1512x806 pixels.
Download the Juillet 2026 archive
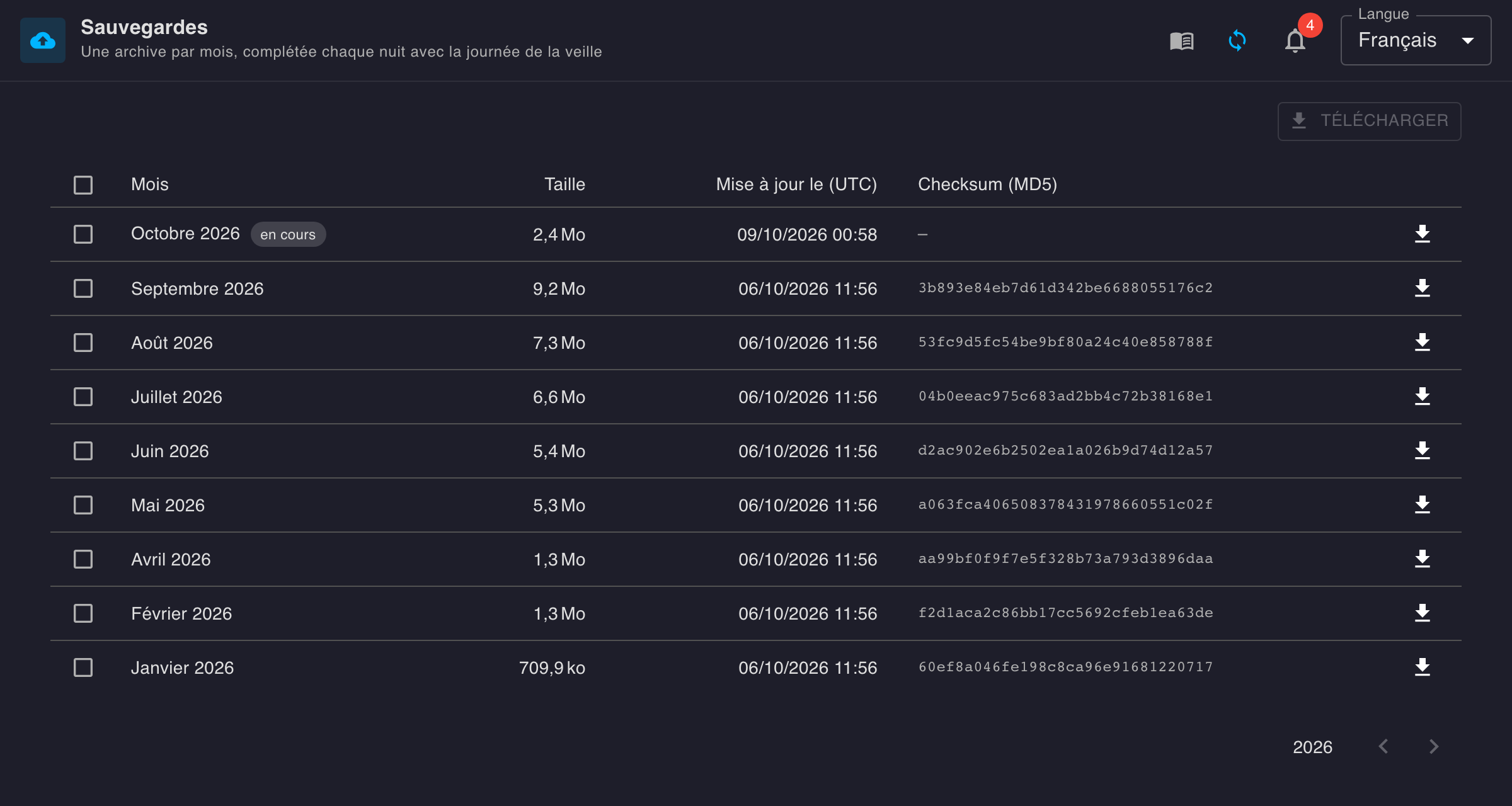pyautogui.click(x=1422, y=397)
